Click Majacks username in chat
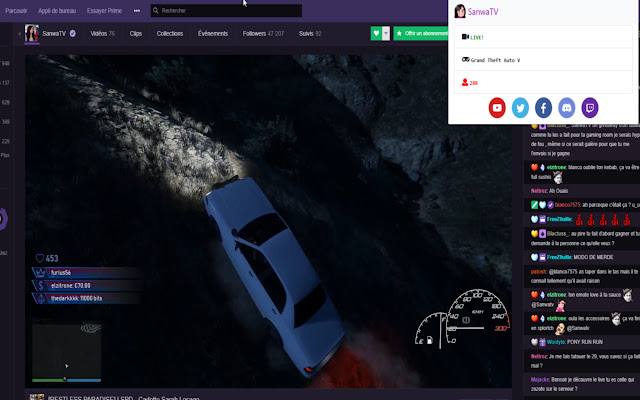 click(540, 380)
